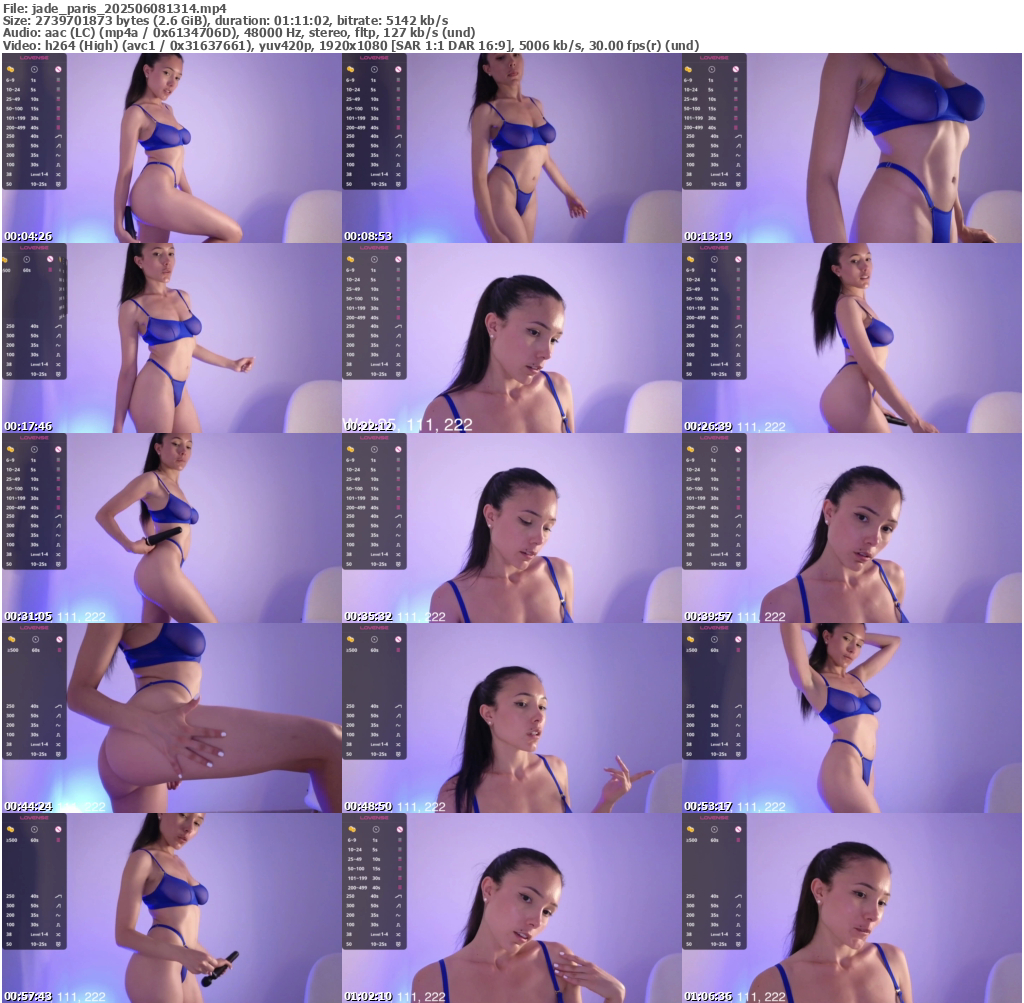1024x1003 pixels.
Task: Click the yellow coin icon in the 00:35:32 frame
Action: tap(352, 450)
